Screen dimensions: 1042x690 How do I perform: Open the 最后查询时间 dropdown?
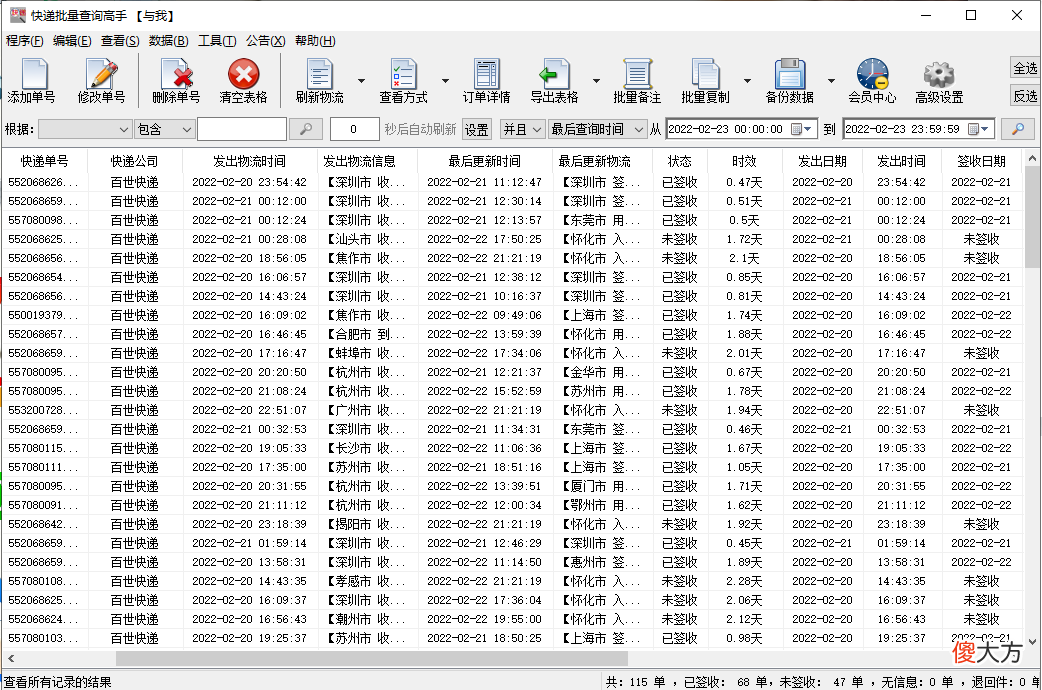click(597, 129)
